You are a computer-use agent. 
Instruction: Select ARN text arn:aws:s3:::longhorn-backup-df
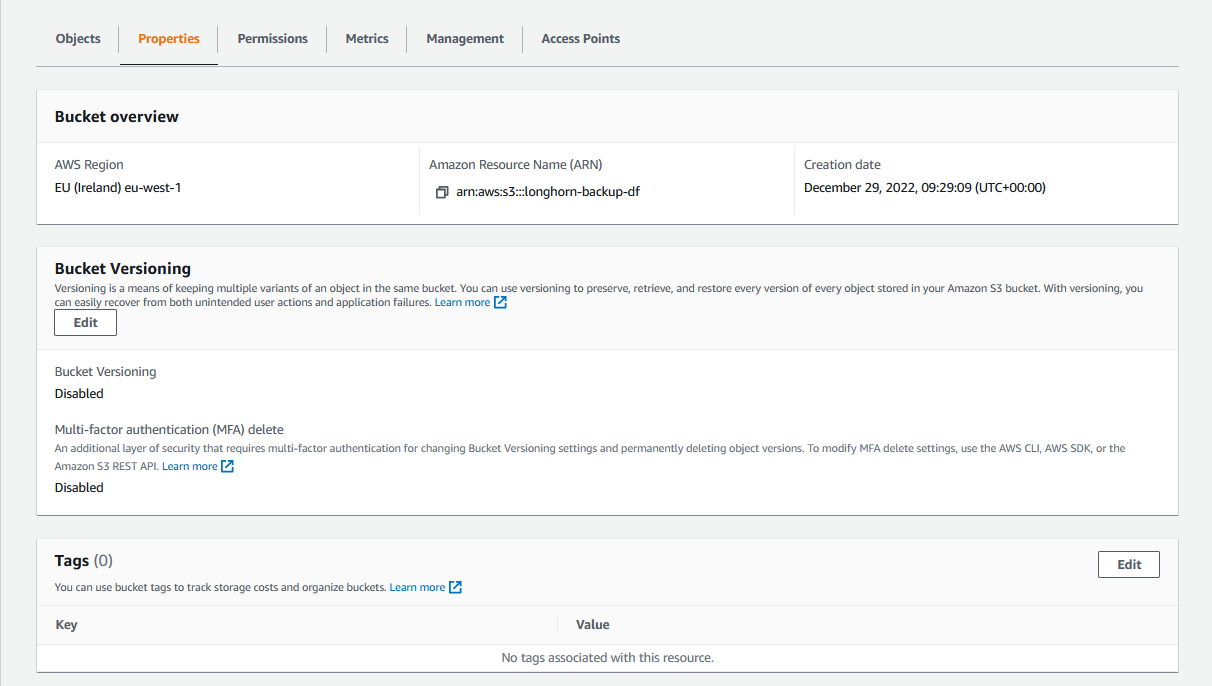[548, 192]
